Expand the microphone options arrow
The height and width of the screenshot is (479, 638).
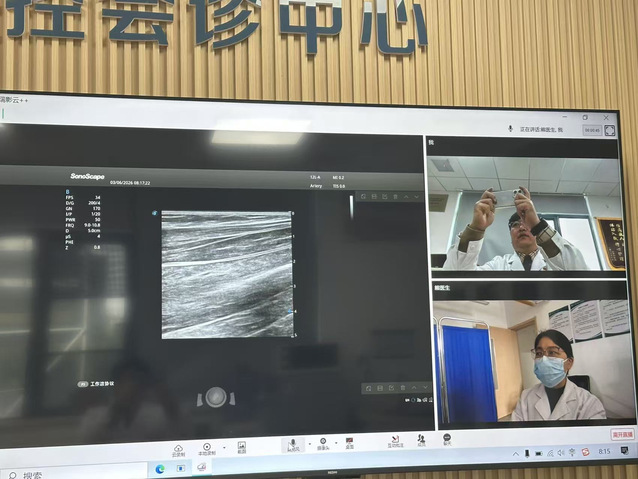pyautogui.click(x=304, y=444)
